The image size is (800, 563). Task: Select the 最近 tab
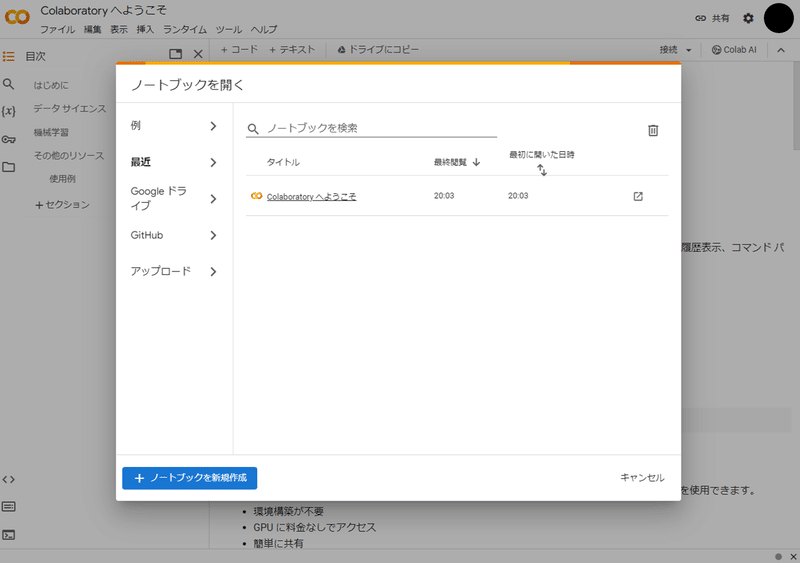click(x=174, y=162)
